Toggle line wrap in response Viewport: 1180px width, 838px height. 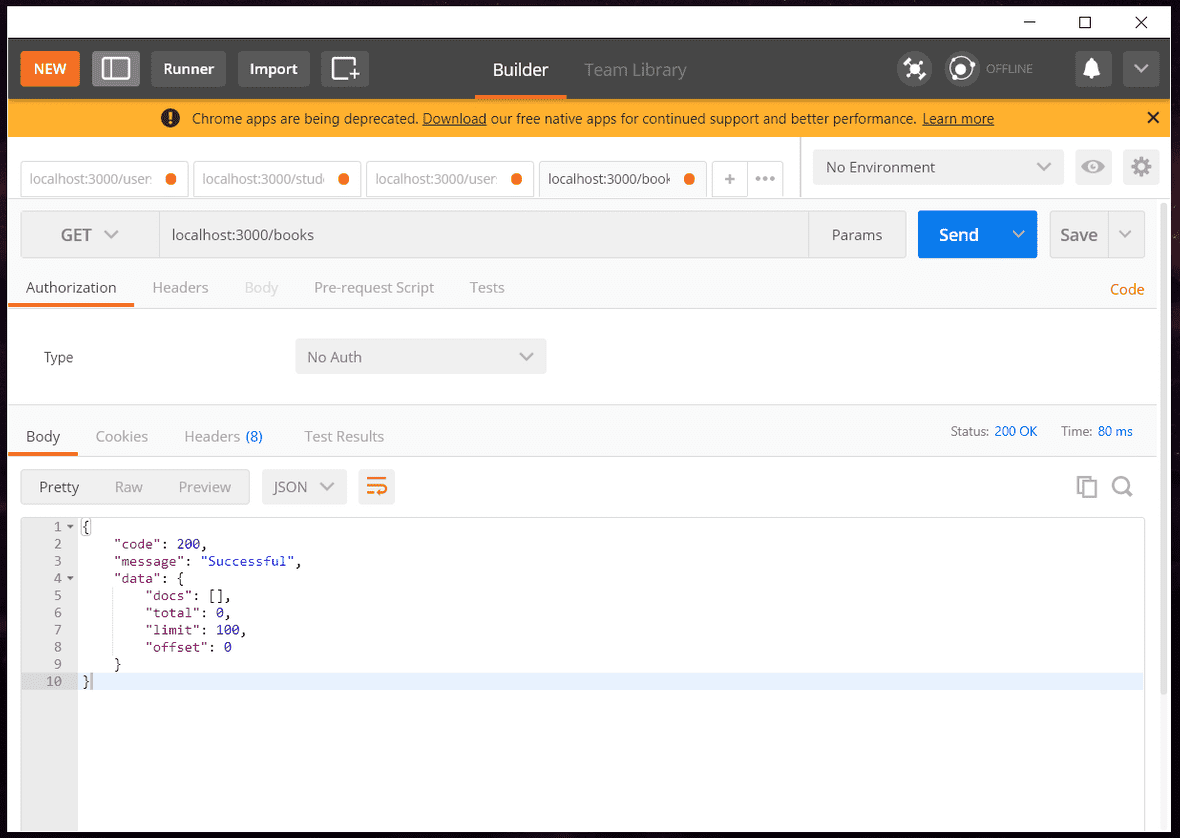coord(377,487)
